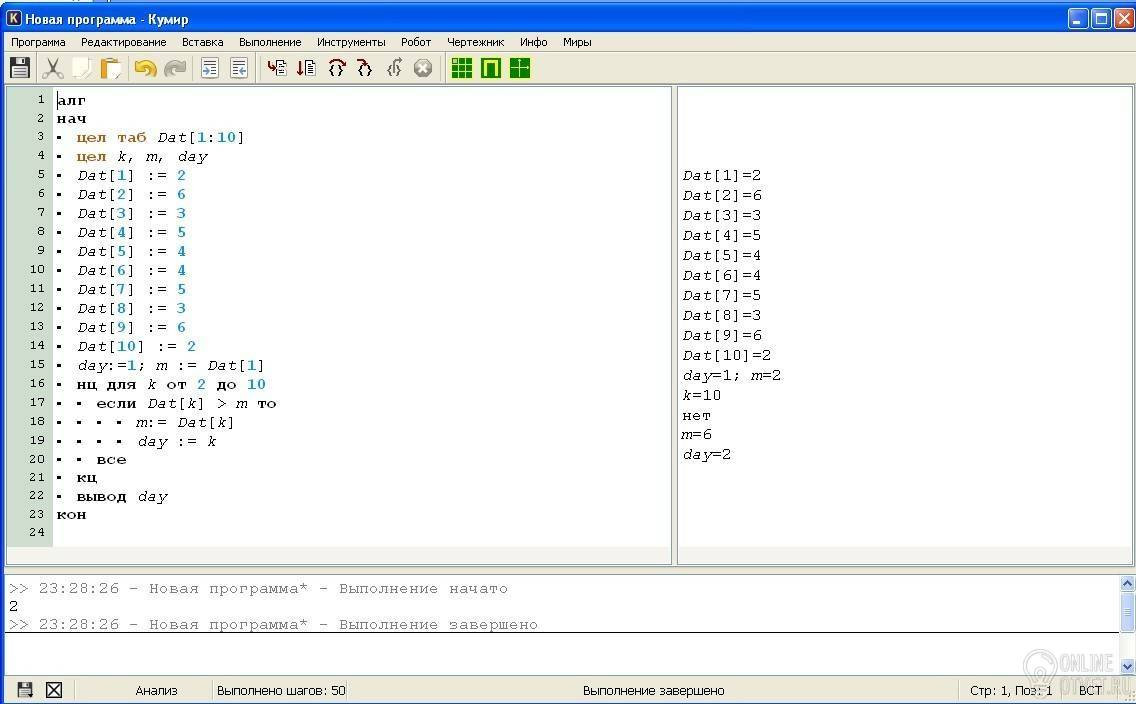The height and width of the screenshot is (704, 1136).
Task: Click margin value 'Dat[2]=6'
Action: coord(722,196)
